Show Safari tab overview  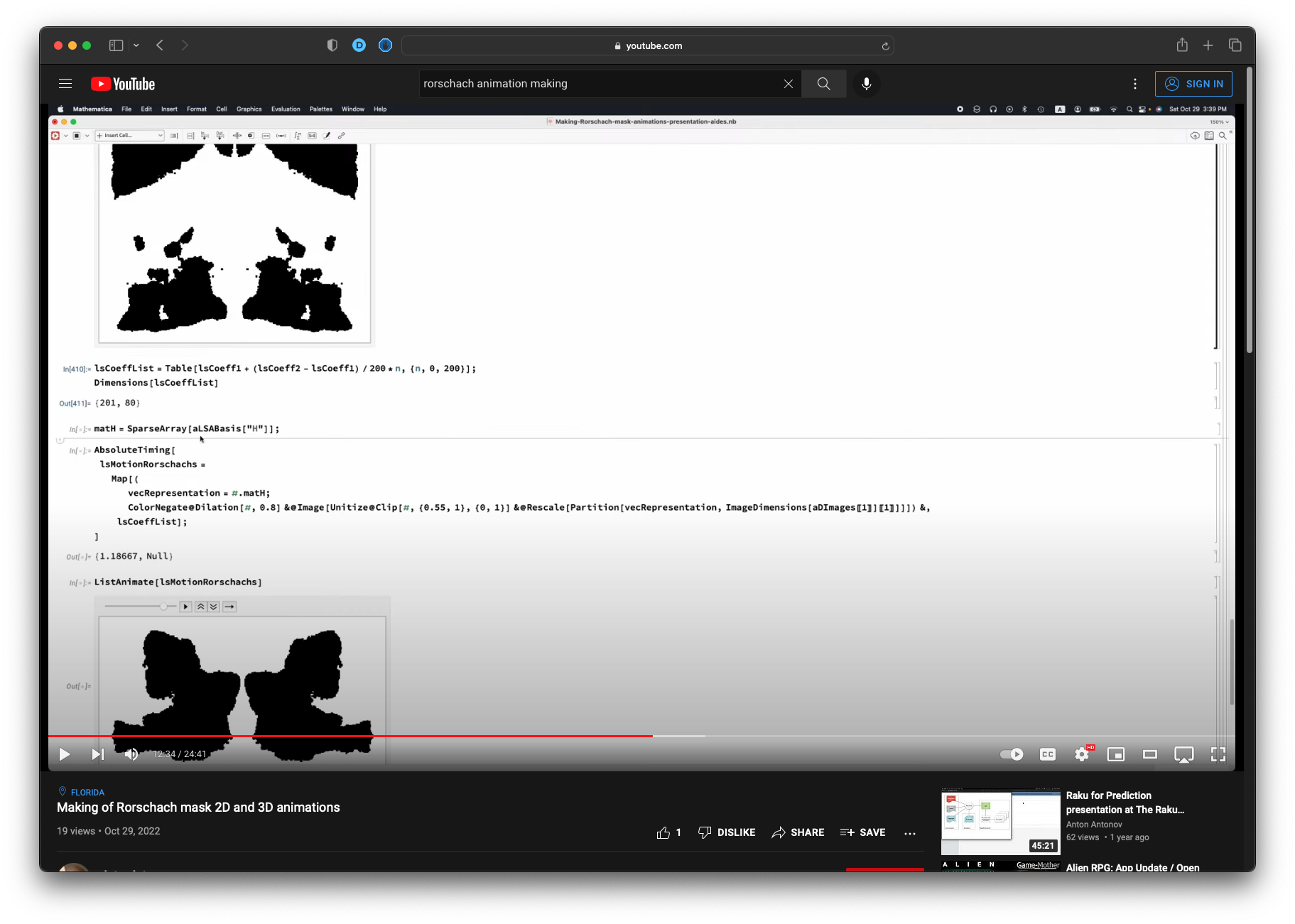(x=1235, y=45)
